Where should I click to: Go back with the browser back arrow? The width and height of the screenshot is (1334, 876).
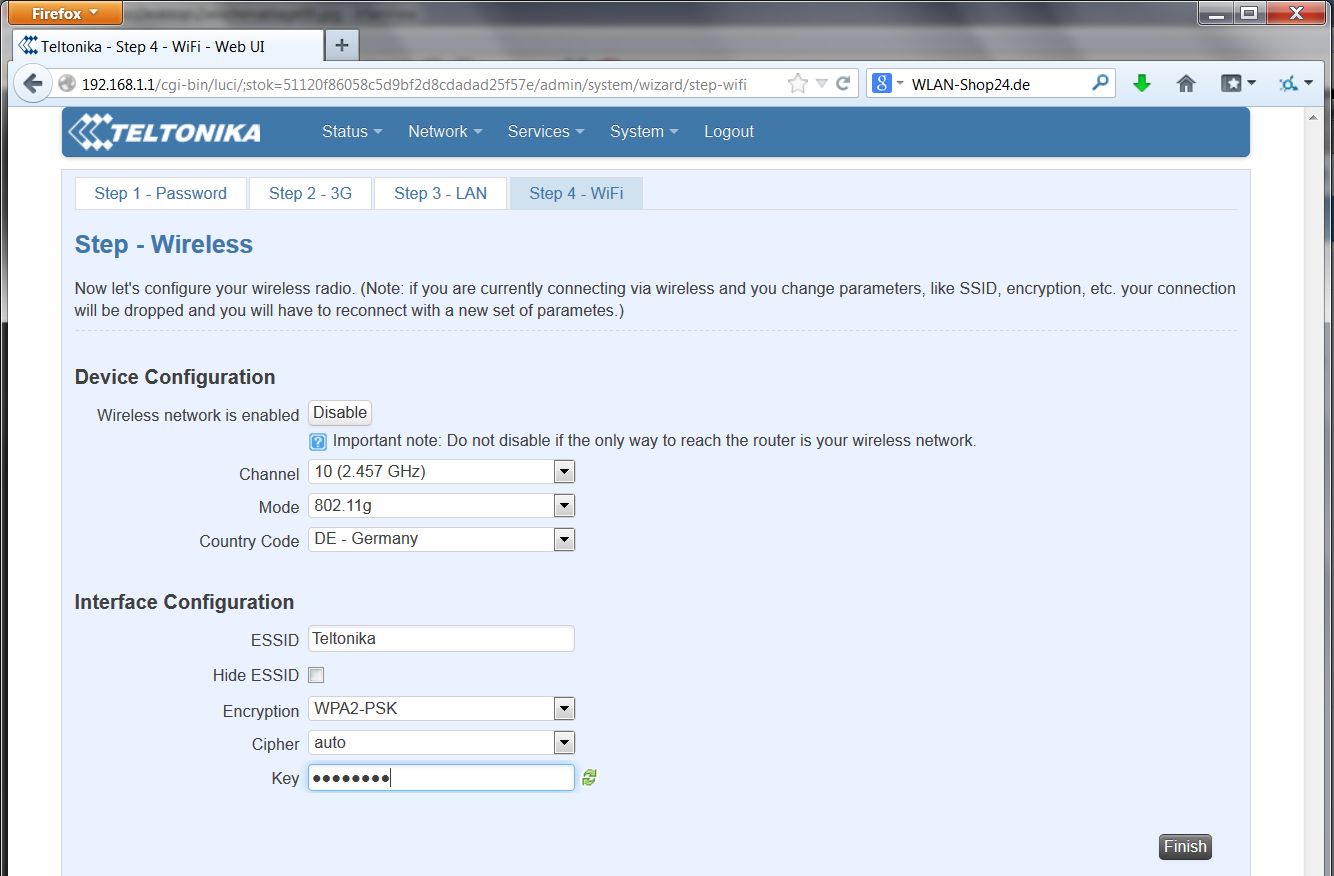click(32, 84)
